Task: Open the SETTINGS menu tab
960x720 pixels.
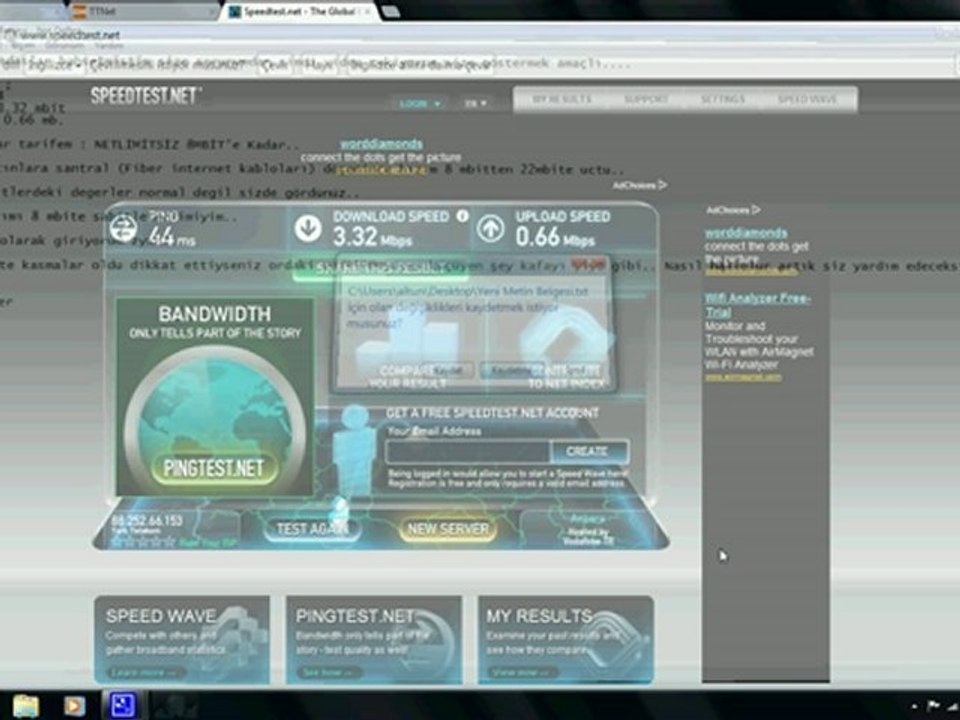Action: click(723, 99)
